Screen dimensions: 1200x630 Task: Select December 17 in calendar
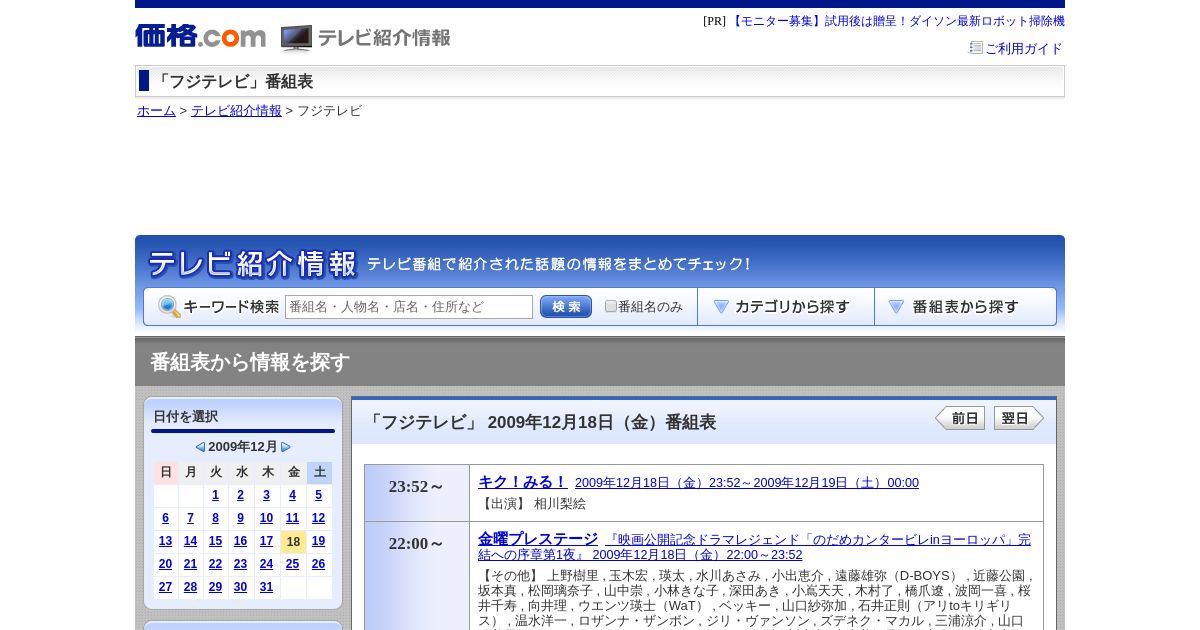[x=266, y=541]
